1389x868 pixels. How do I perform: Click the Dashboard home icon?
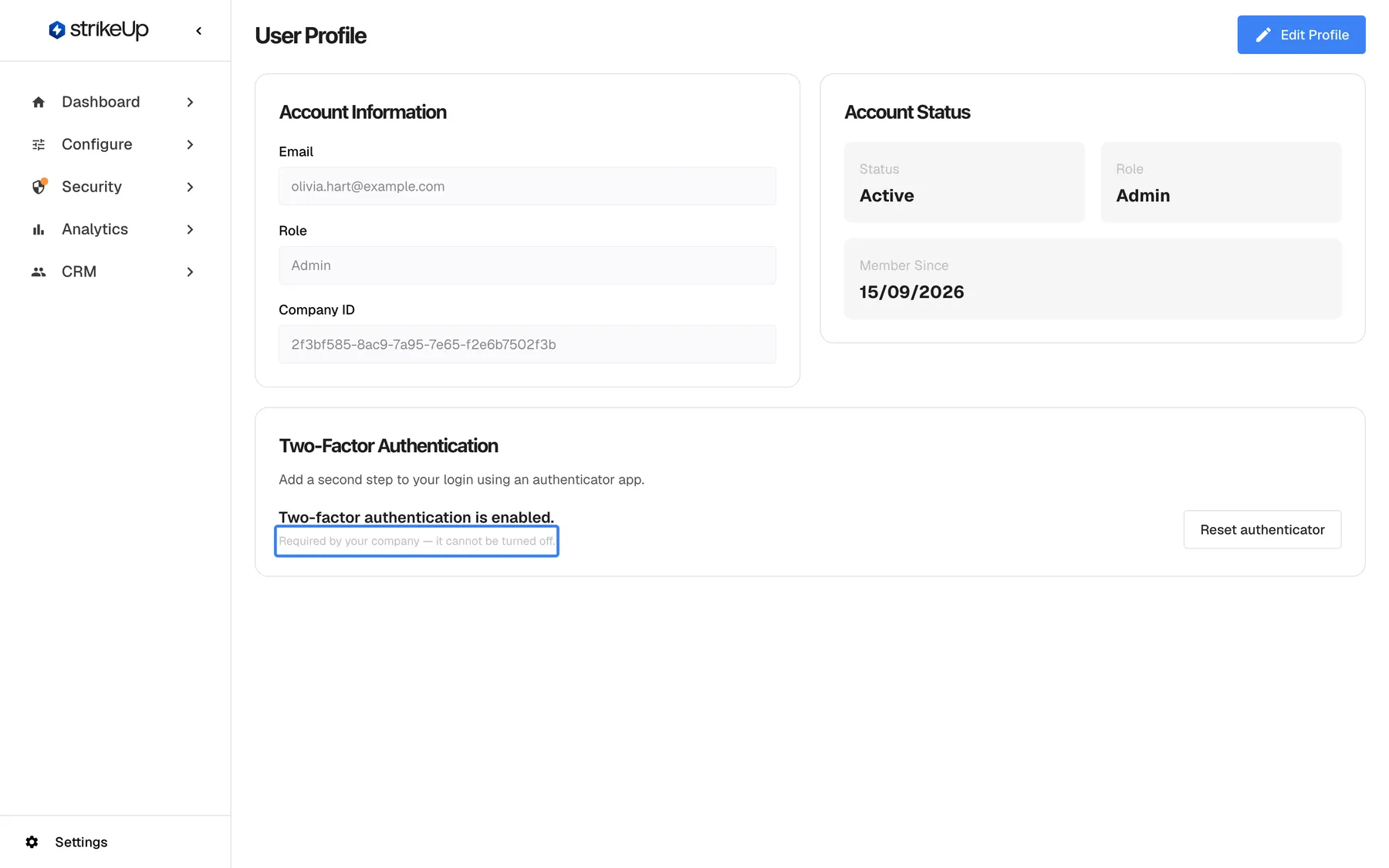39,102
